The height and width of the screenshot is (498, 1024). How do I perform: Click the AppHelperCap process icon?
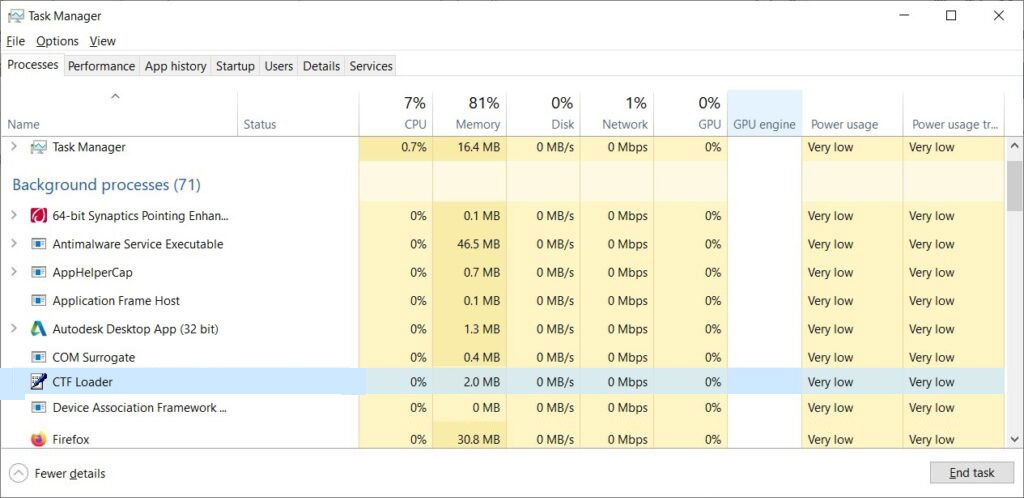(x=39, y=272)
